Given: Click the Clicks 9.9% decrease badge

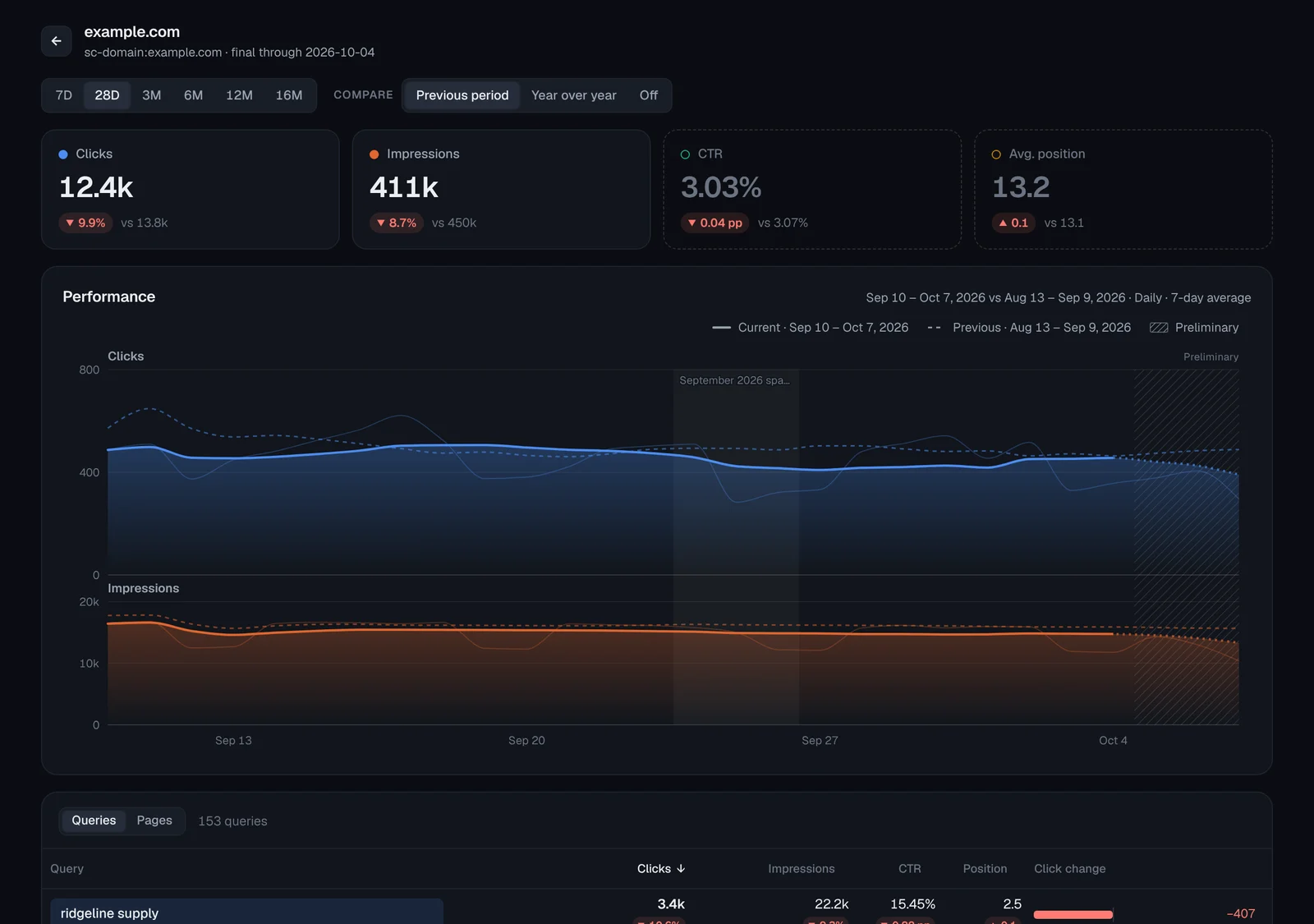Looking at the screenshot, I should 85,223.
